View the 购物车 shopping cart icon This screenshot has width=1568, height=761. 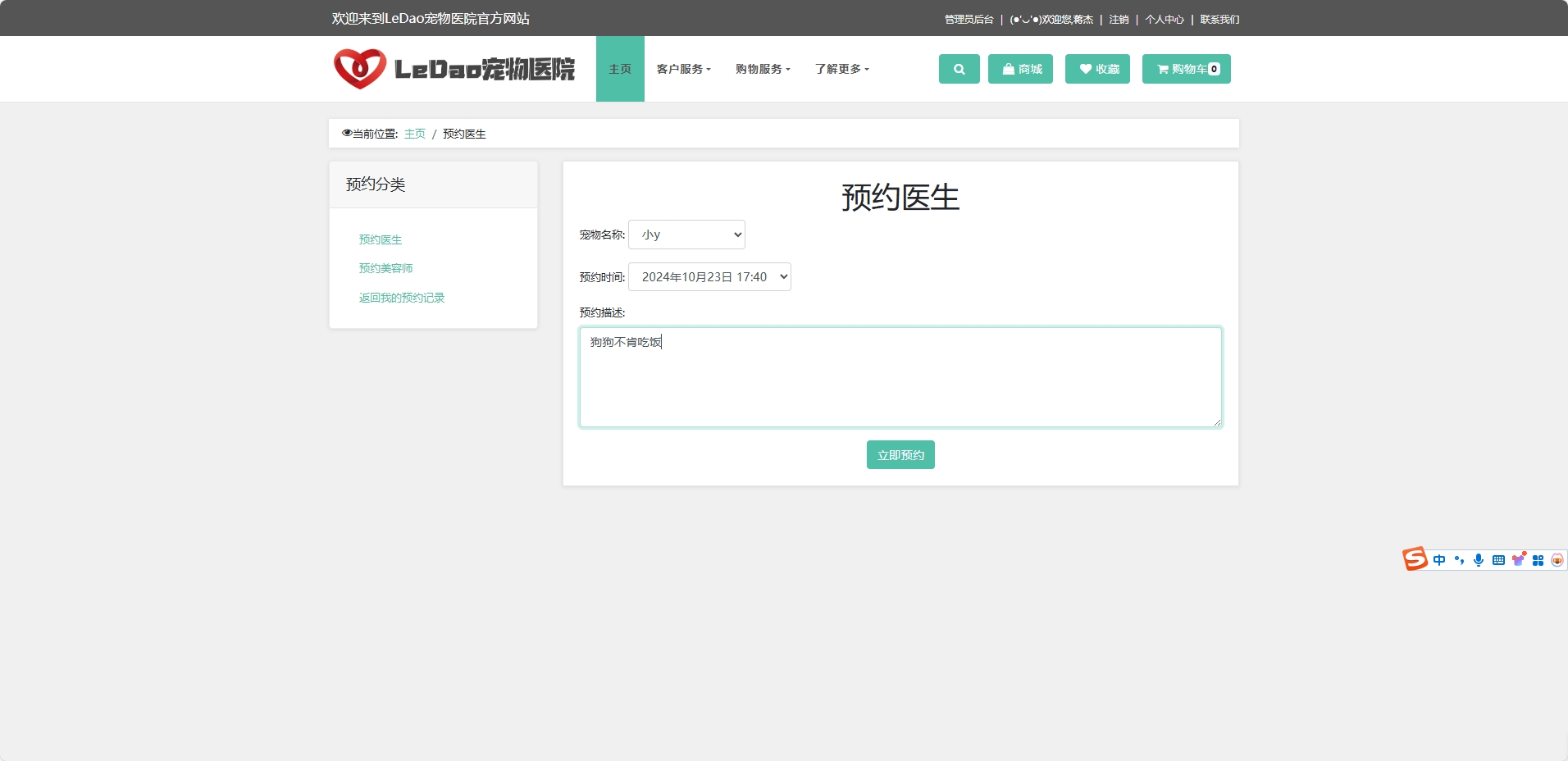[1184, 69]
